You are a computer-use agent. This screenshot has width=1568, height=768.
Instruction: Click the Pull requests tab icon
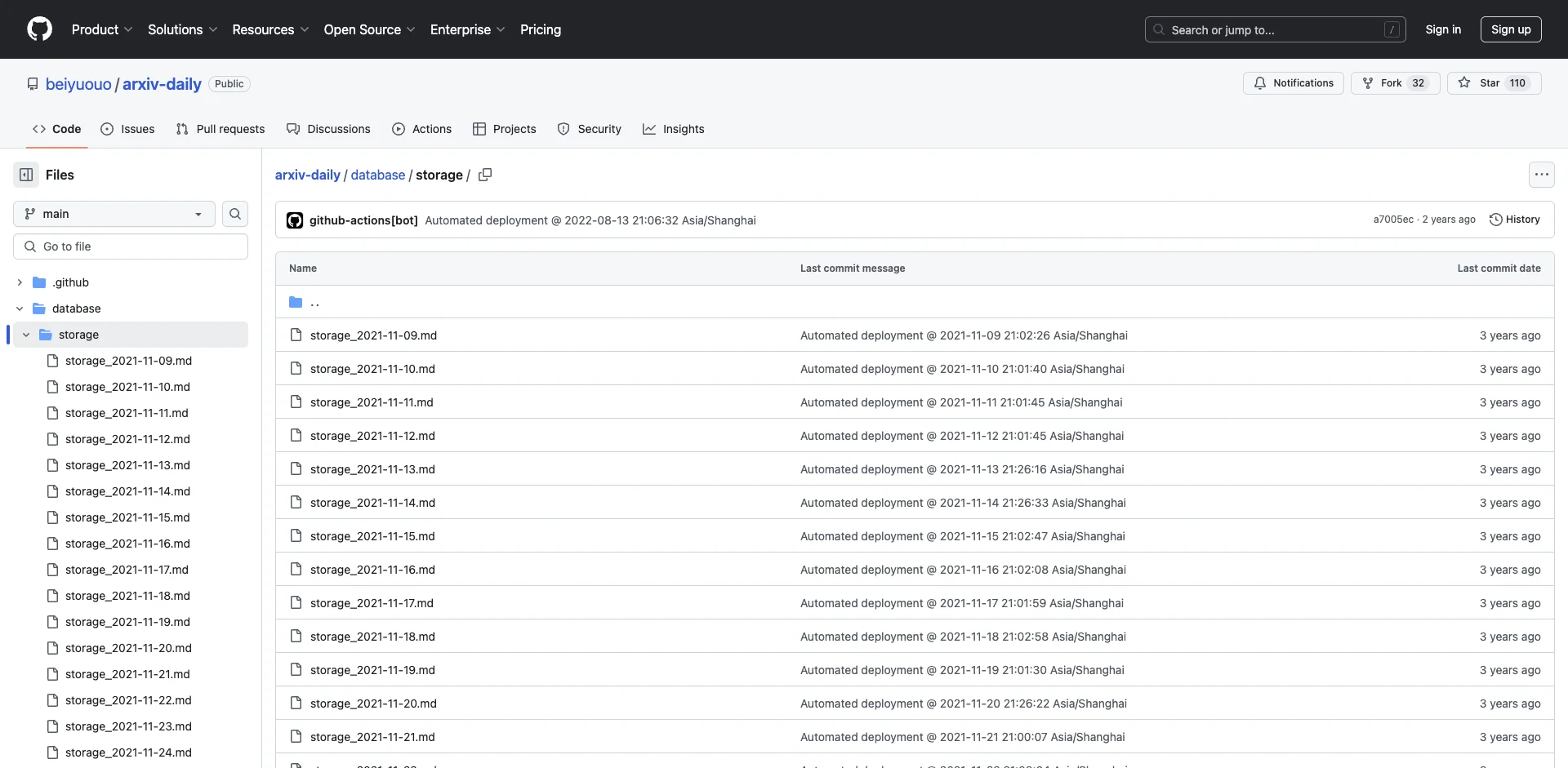click(x=182, y=129)
